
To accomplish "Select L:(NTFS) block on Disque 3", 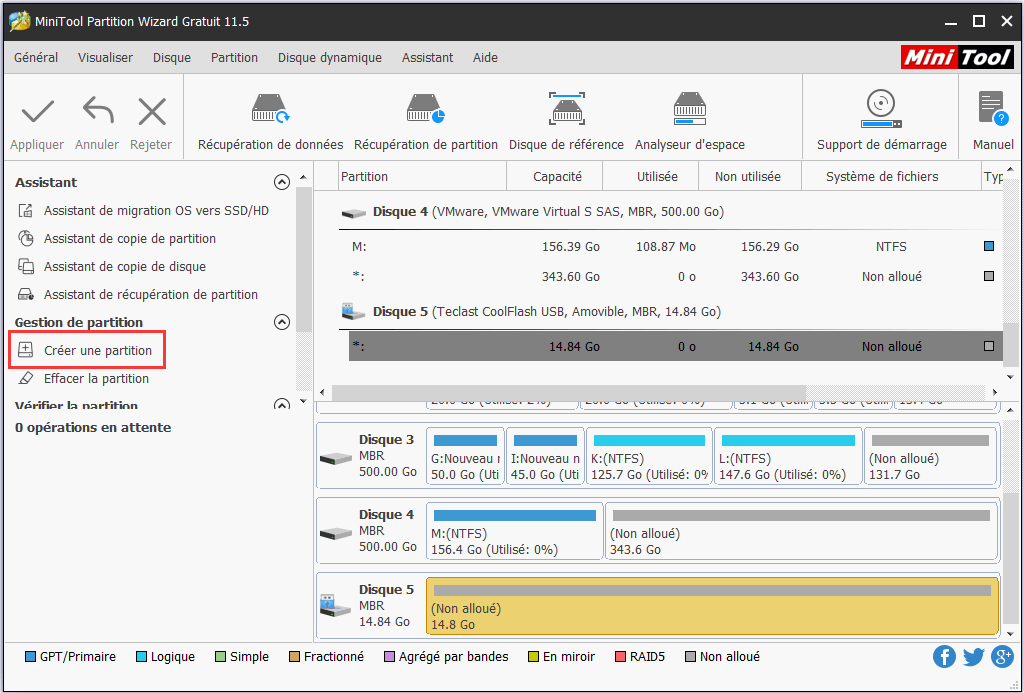I will click(x=788, y=456).
